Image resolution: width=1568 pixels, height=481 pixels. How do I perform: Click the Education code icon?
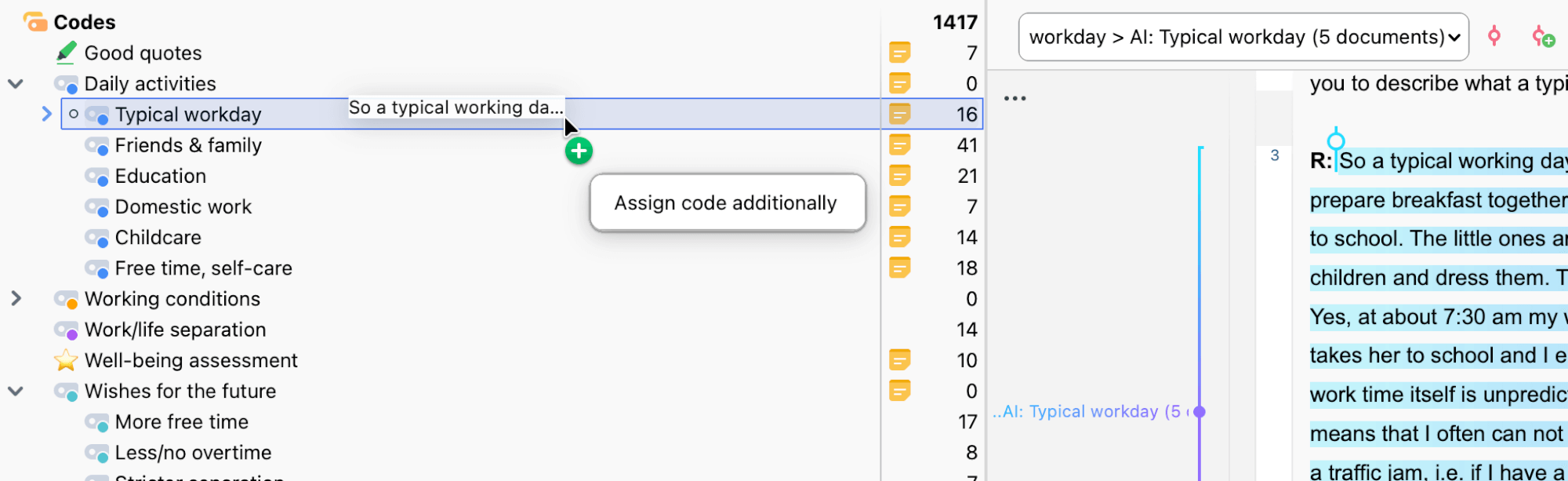click(96, 176)
